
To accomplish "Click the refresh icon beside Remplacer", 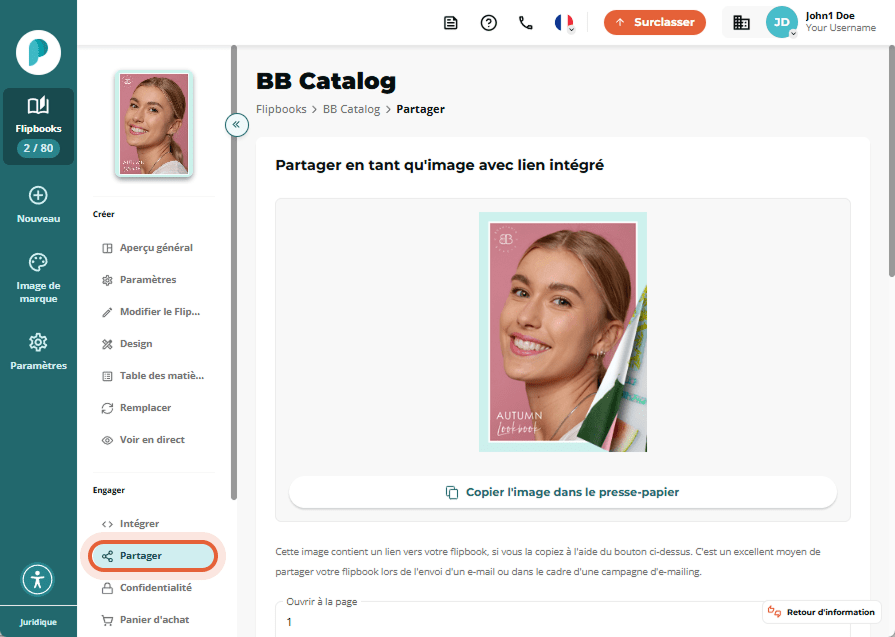I will (107, 408).
